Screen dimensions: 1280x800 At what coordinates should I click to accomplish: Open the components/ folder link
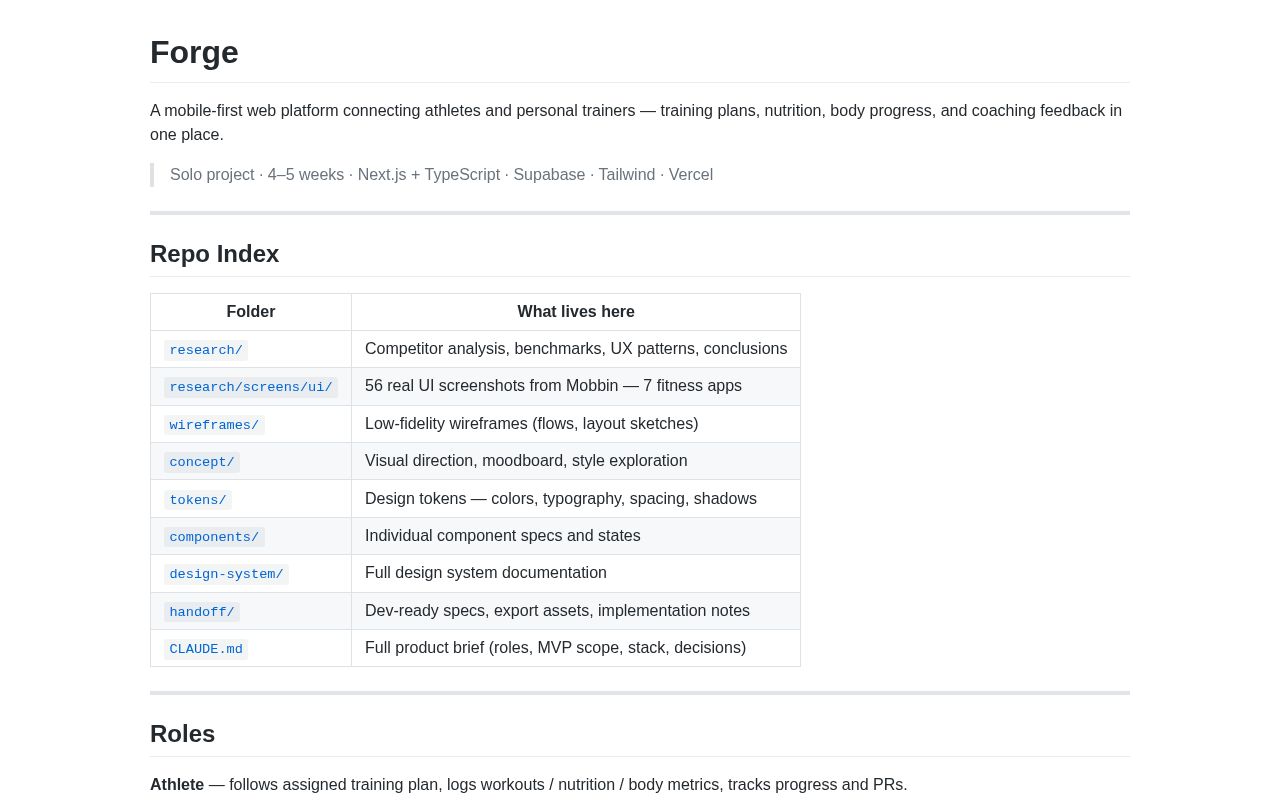(214, 537)
